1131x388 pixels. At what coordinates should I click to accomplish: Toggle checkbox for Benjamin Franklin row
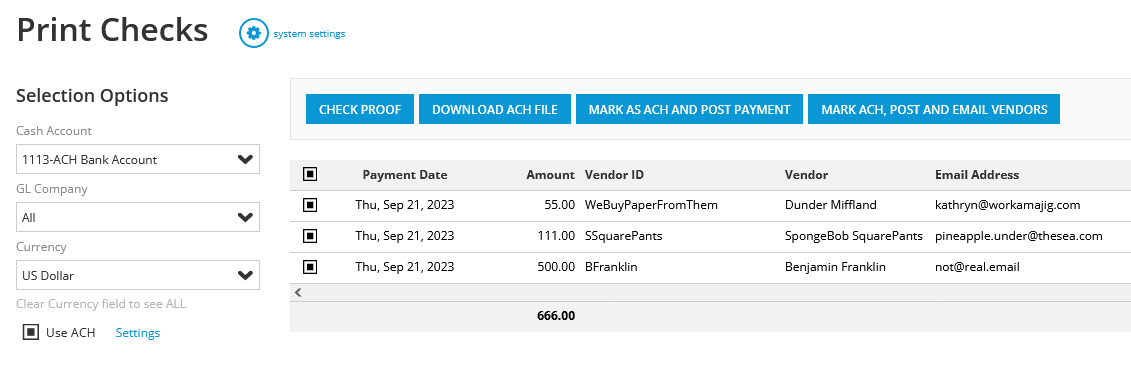[x=310, y=267]
